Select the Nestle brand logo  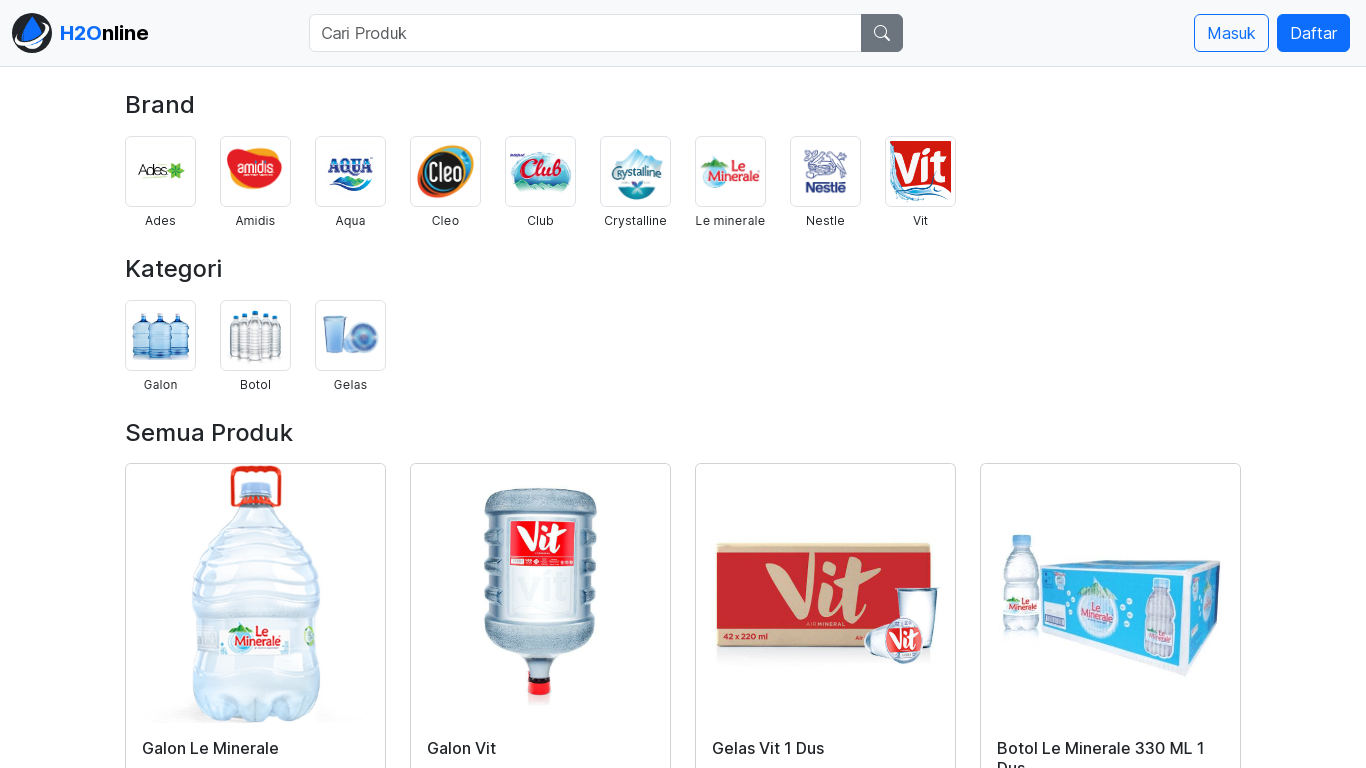coord(825,171)
